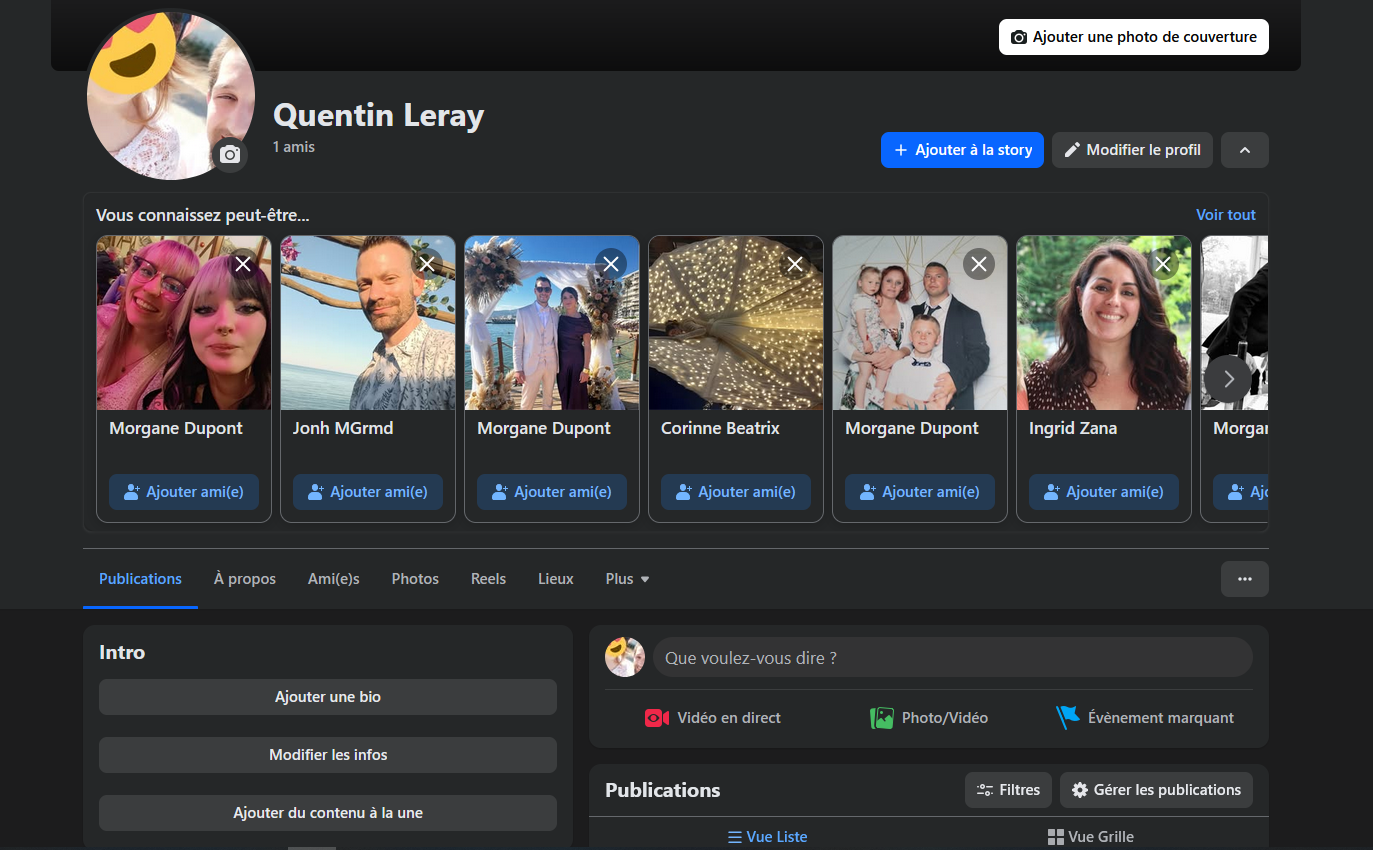Switch to Vue Grille layout
This screenshot has width=1373, height=850.
pyautogui.click(x=1090, y=837)
